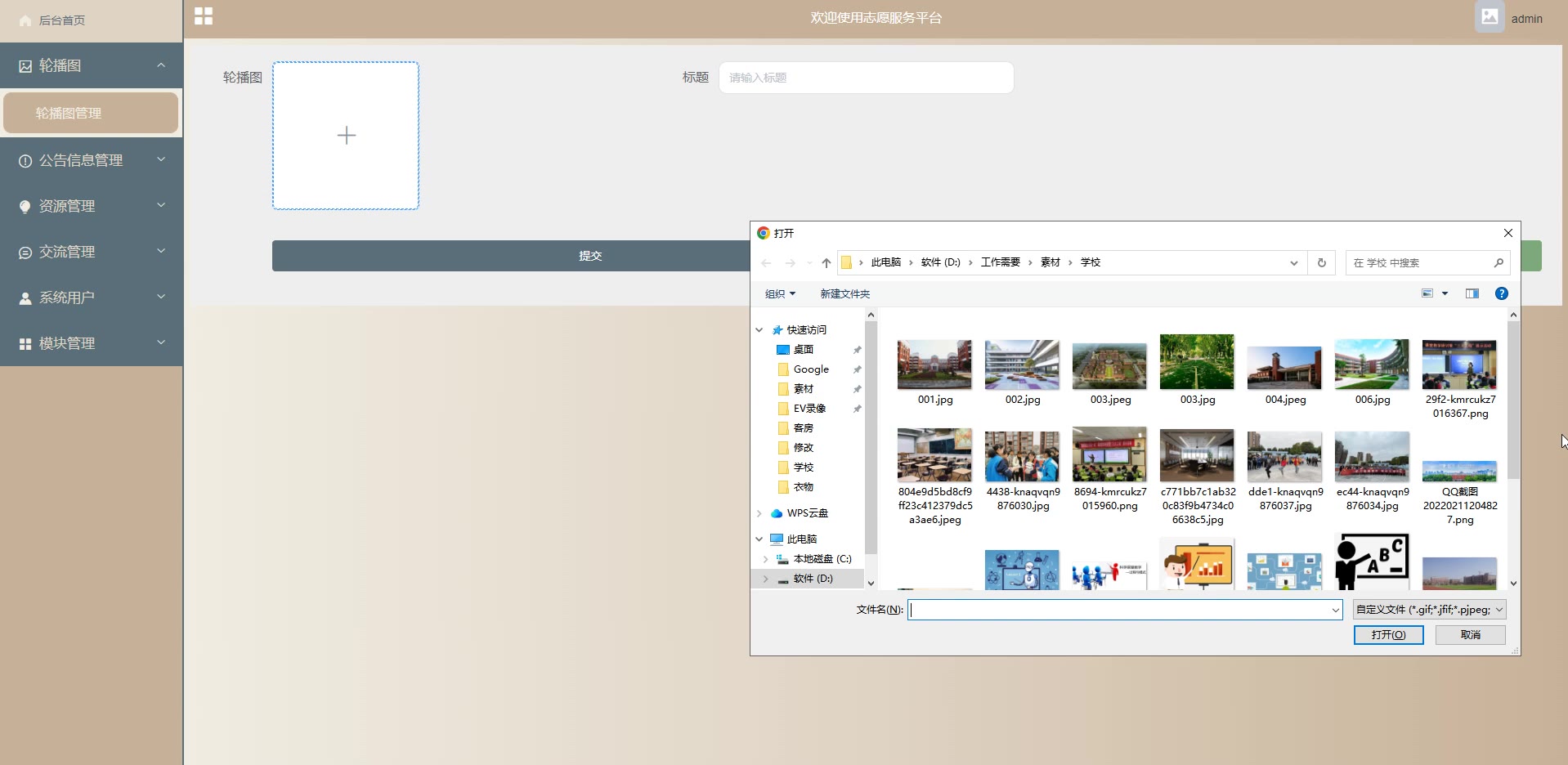Open the file dialog help icon

[1501, 293]
